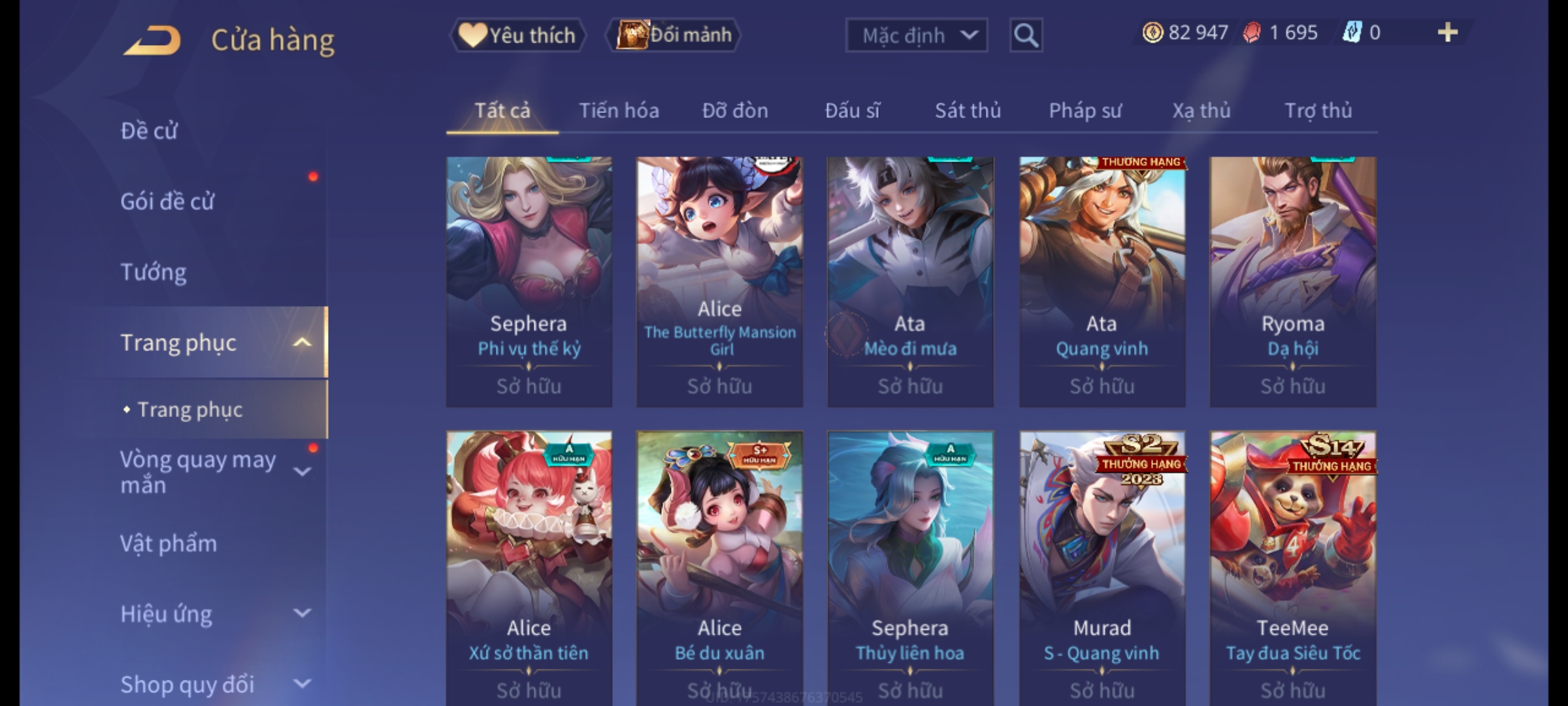Viewport: 1568px width, 706px height.
Task: Tap the plus icon to add currency
Action: click(x=1448, y=32)
